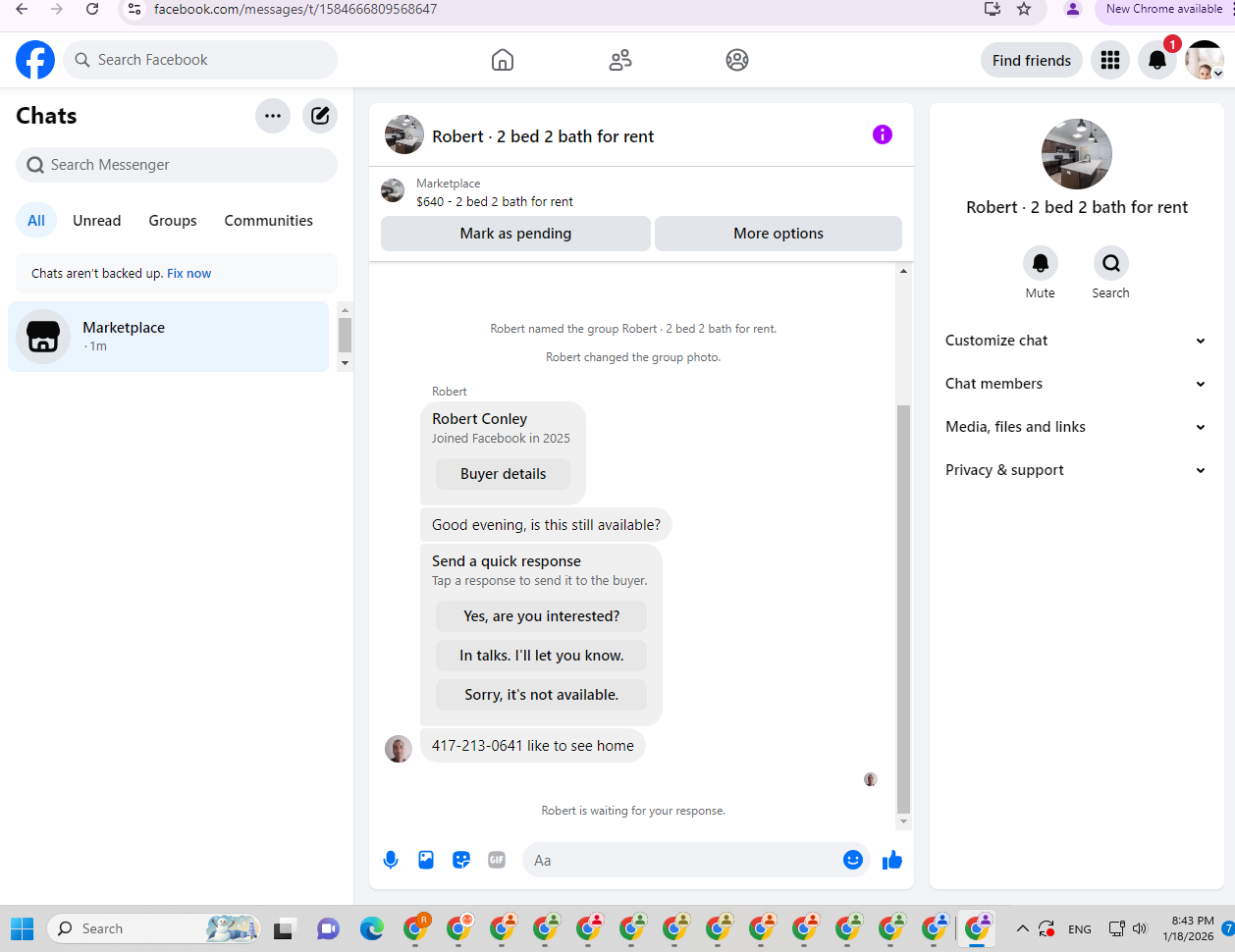This screenshot has height=952, width=1235.
Task: Focus the Search Messenger field
Action: (177, 165)
